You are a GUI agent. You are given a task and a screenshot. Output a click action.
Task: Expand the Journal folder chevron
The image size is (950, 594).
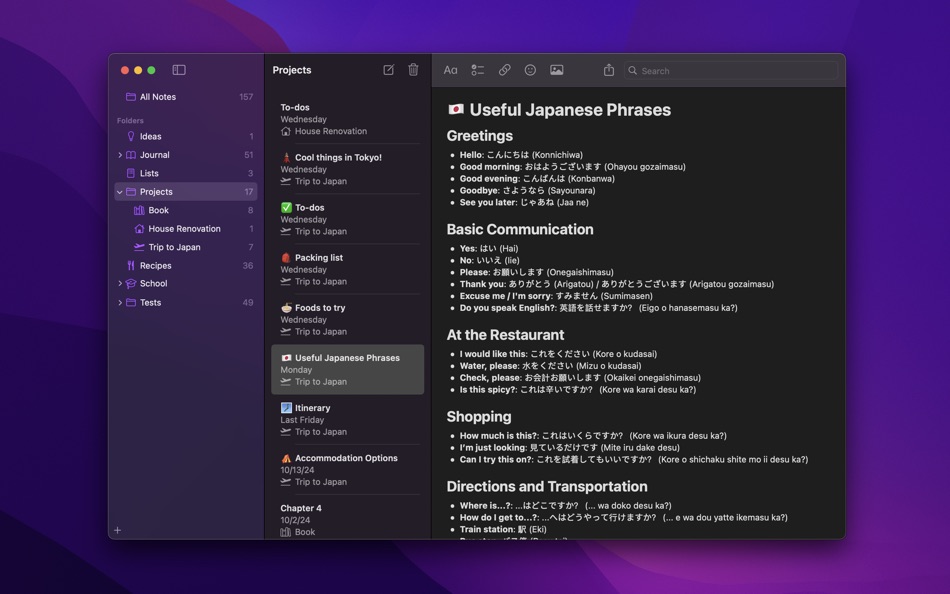tap(120, 155)
